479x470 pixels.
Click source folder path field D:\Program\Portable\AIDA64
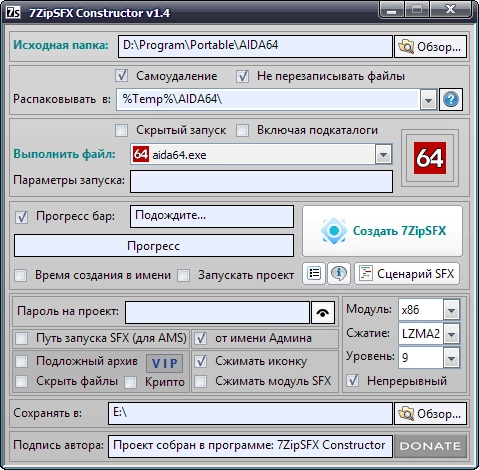255,46
